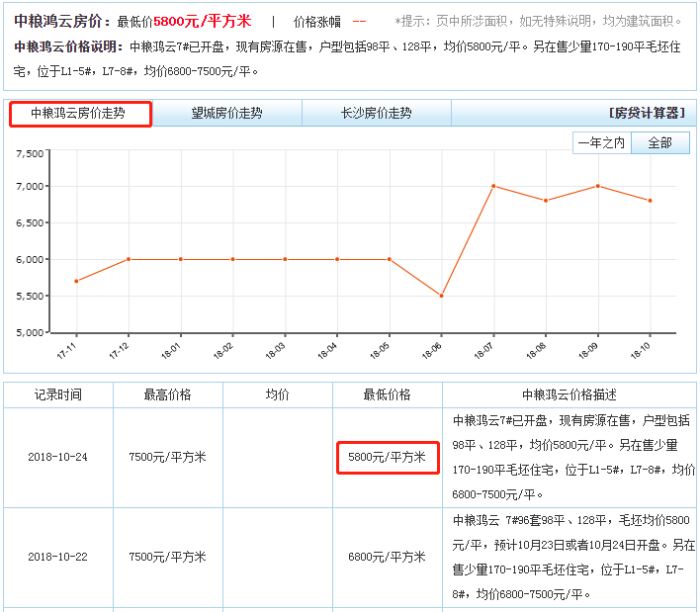The height and width of the screenshot is (612, 700).
Task: Click 5800元/平方米 lowest price cell
Action: (387, 457)
